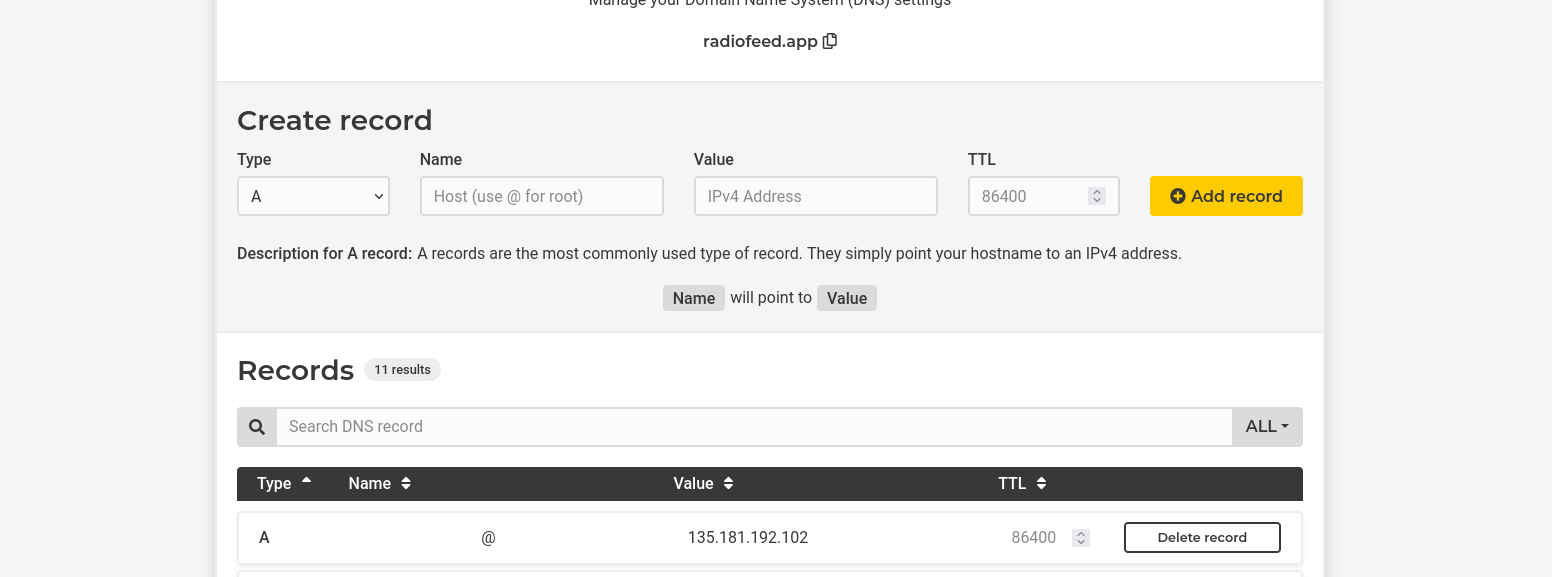Sort records by Type column arrow
This screenshot has width=1552, height=577.
point(306,481)
